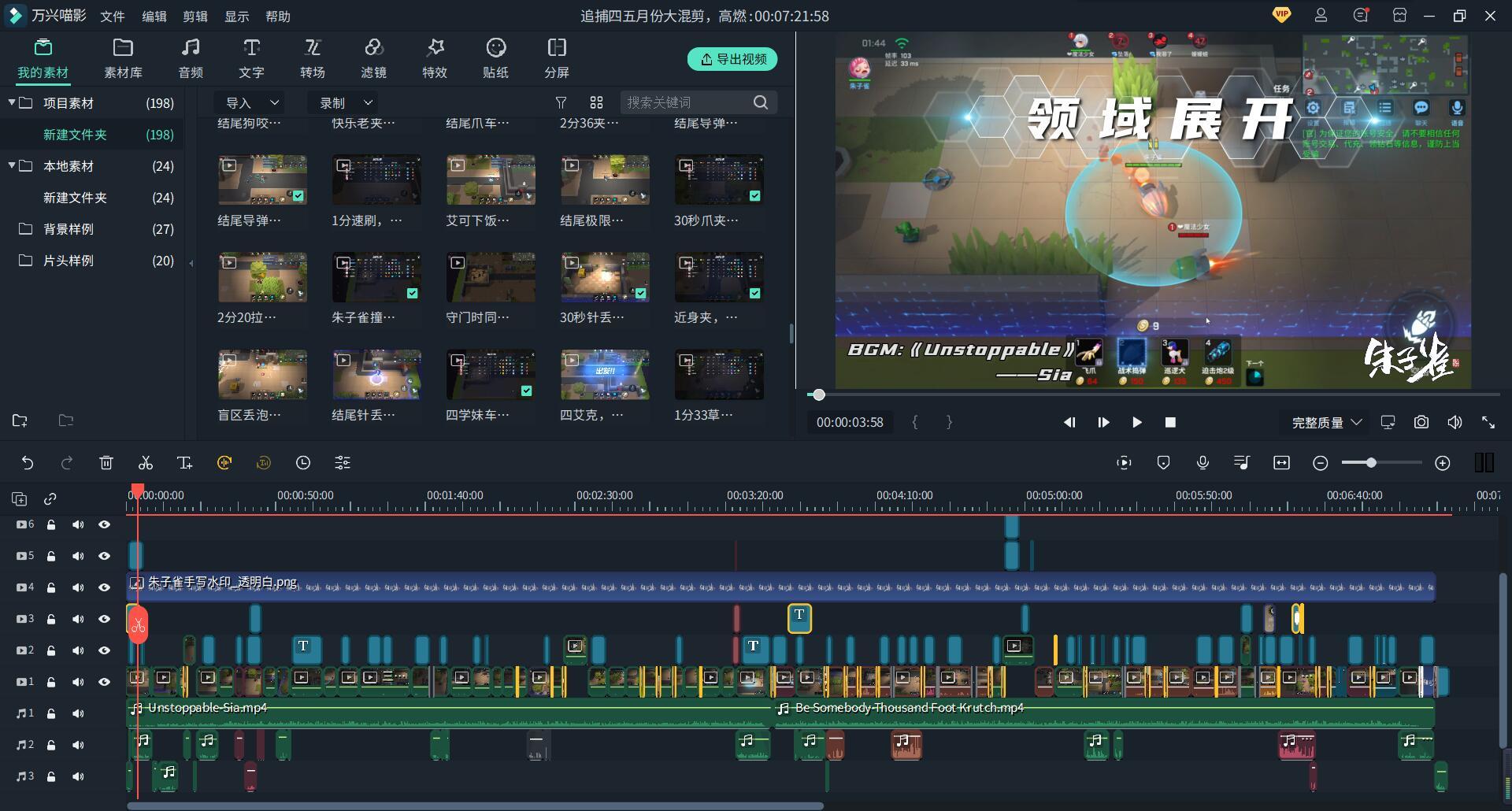The width and height of the screenshot is (1512, 811).
Task: Mute audio track 1 speaker
Action: 78,713
